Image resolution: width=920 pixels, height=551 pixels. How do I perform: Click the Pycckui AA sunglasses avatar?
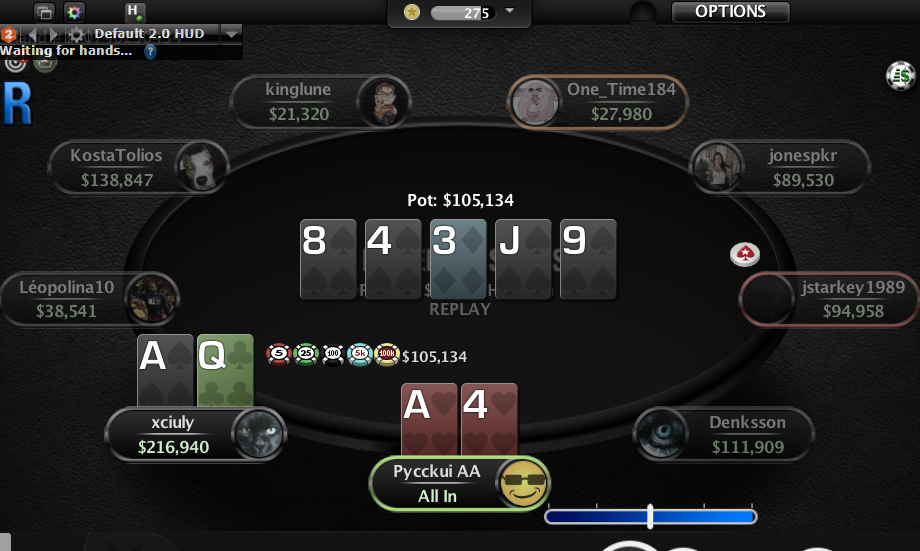coord(523,483)
